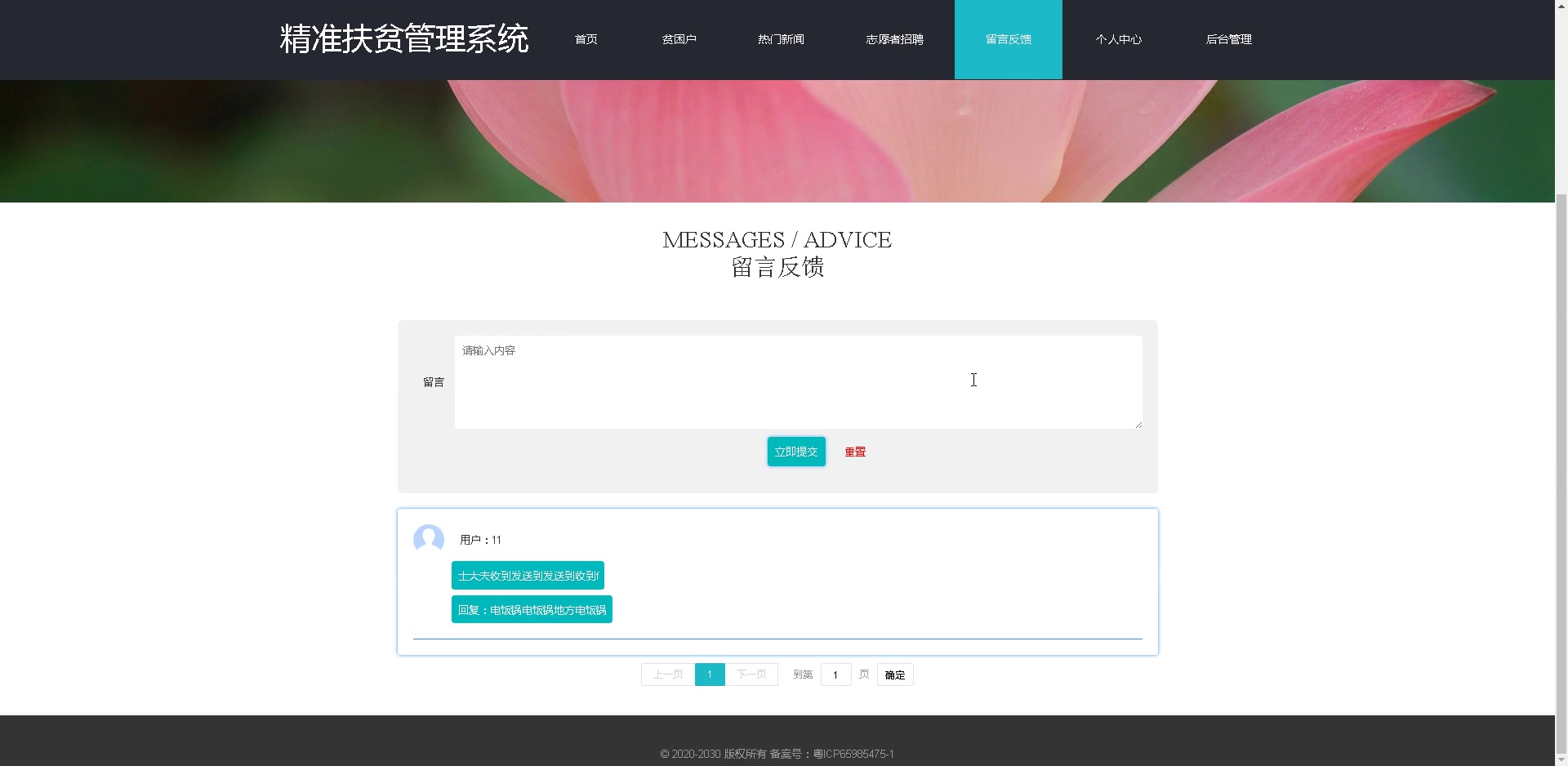Select the message bubble 士大夫收到发送到发送到收到
Image resolution: width=1568 pixels, height=766 pixels.
tap(528, 576)
